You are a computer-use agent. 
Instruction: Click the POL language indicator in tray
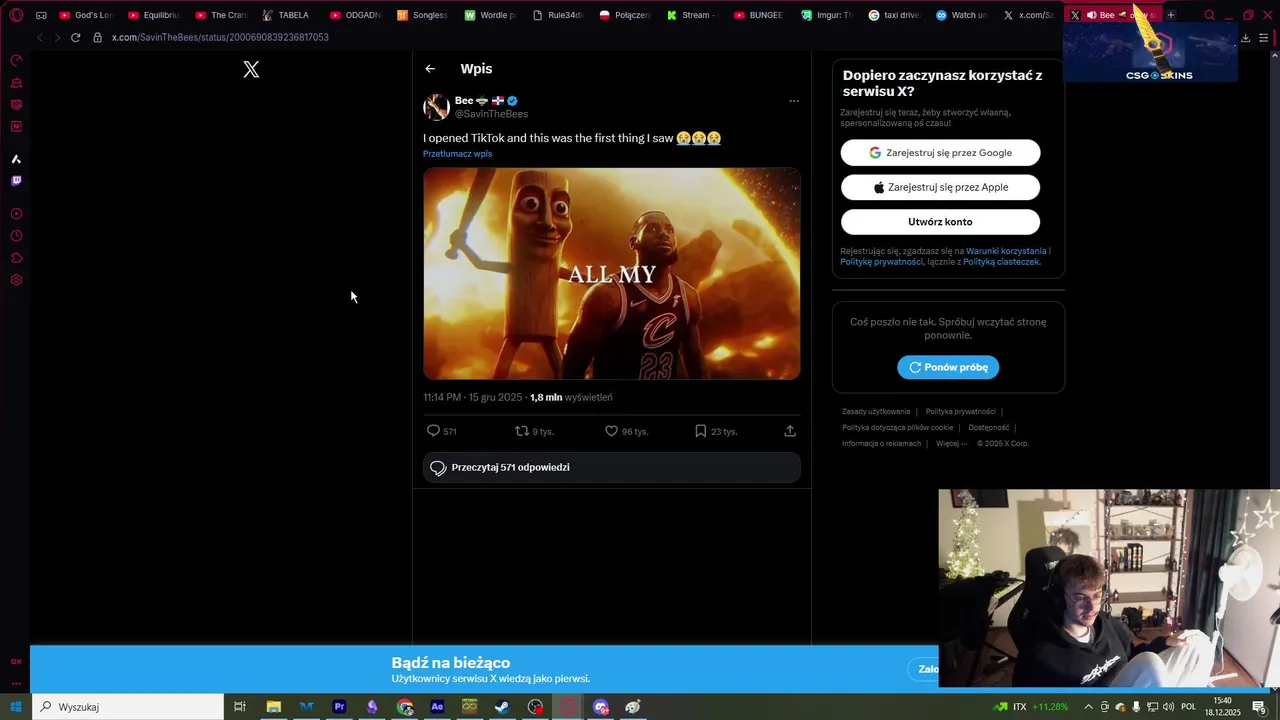(1189, 707)
